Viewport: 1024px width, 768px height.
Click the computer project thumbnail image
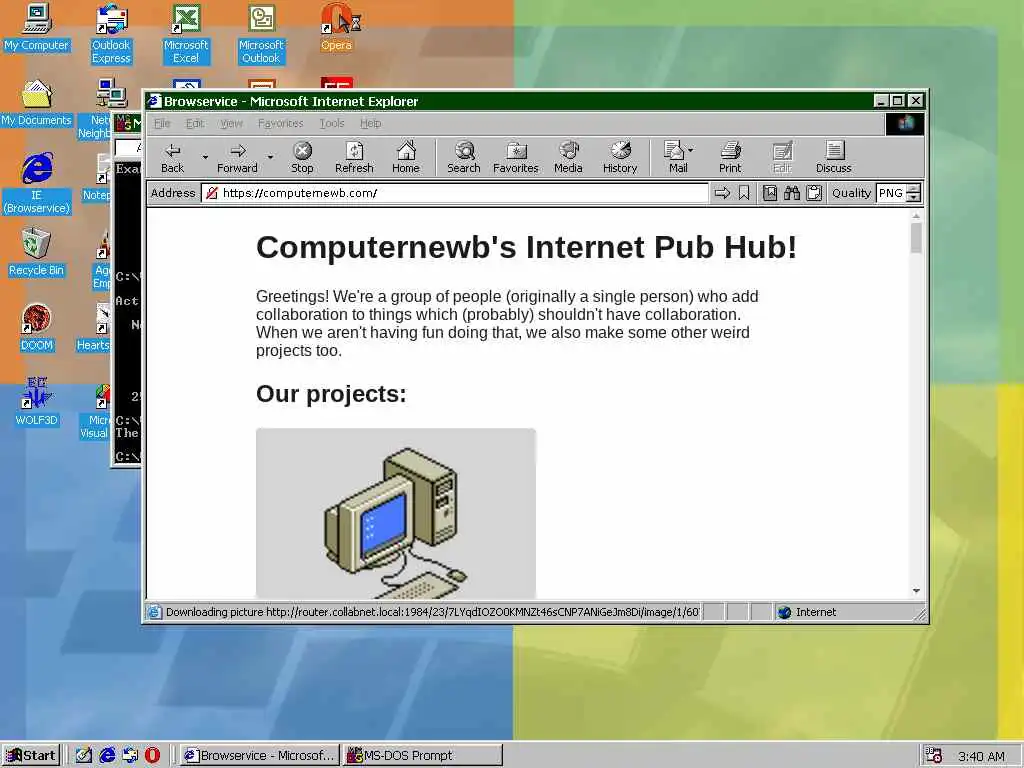(x=396, y=513)
